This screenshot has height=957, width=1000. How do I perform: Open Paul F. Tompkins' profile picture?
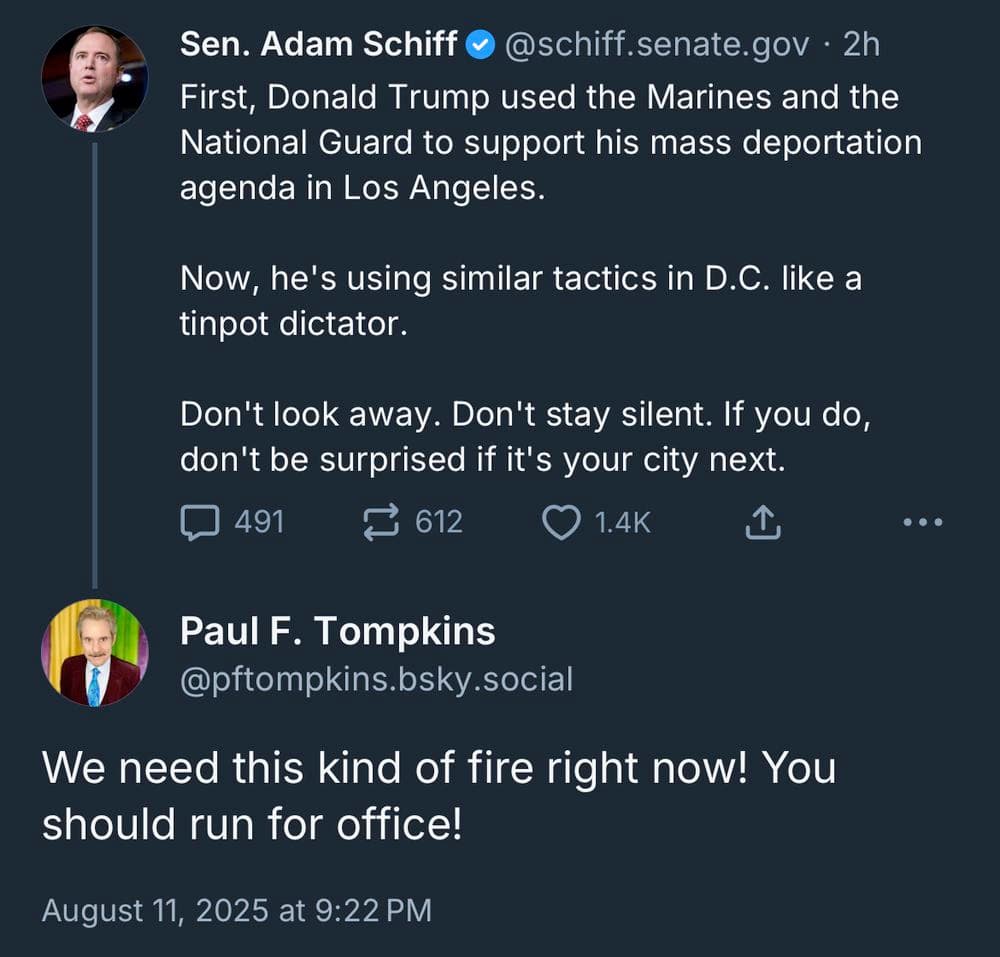click(x=95, y=652)
